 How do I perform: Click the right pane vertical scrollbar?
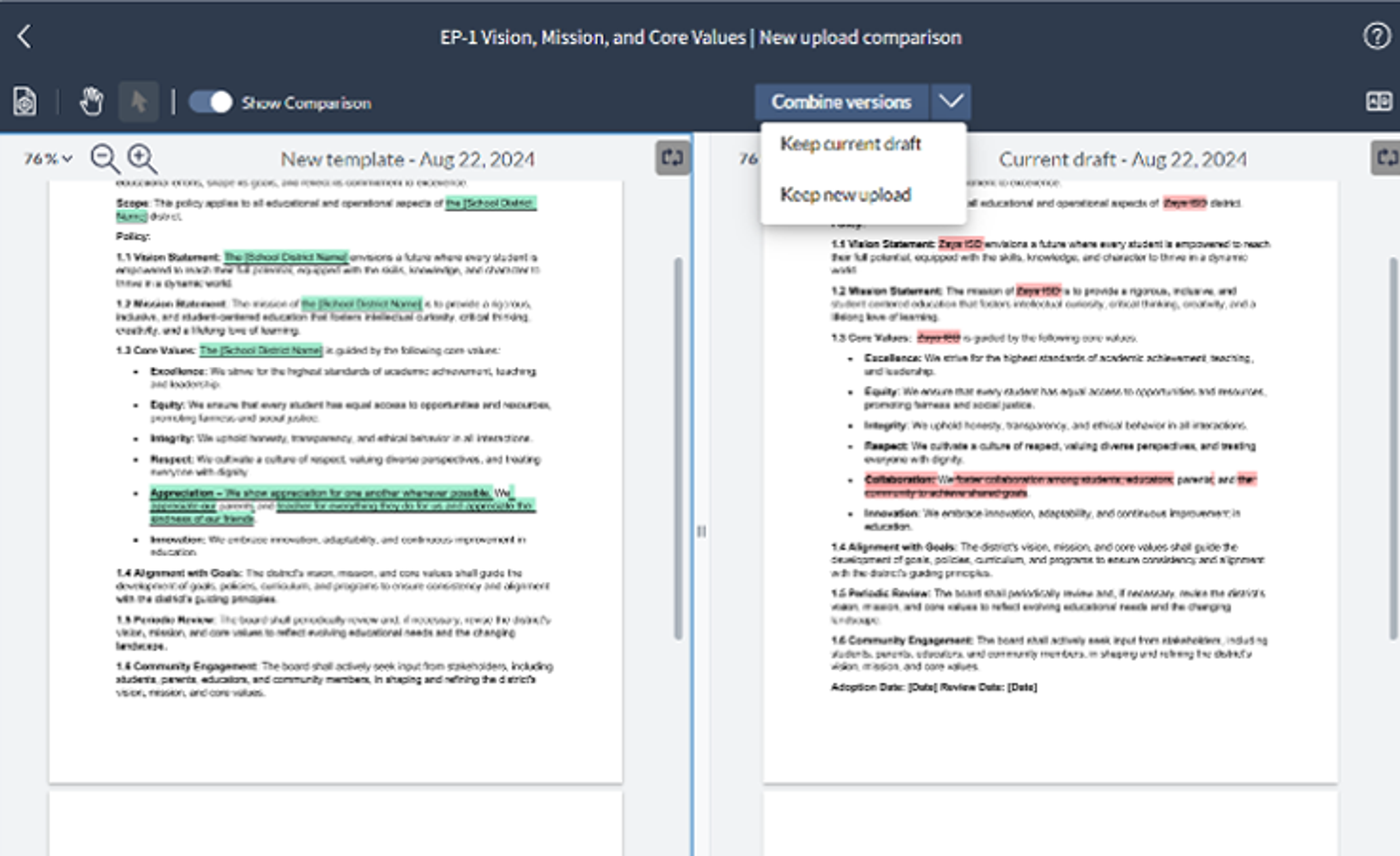pos(1393,449)
